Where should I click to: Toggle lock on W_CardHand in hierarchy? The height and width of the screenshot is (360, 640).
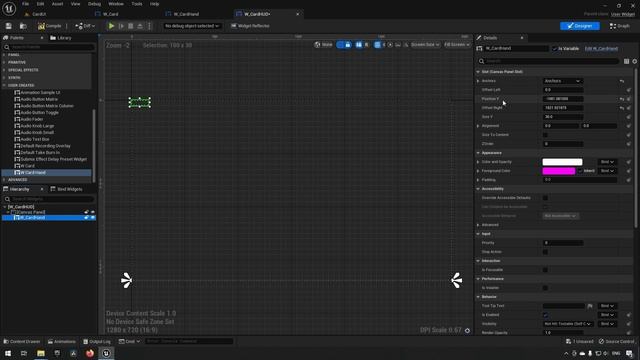86,218
